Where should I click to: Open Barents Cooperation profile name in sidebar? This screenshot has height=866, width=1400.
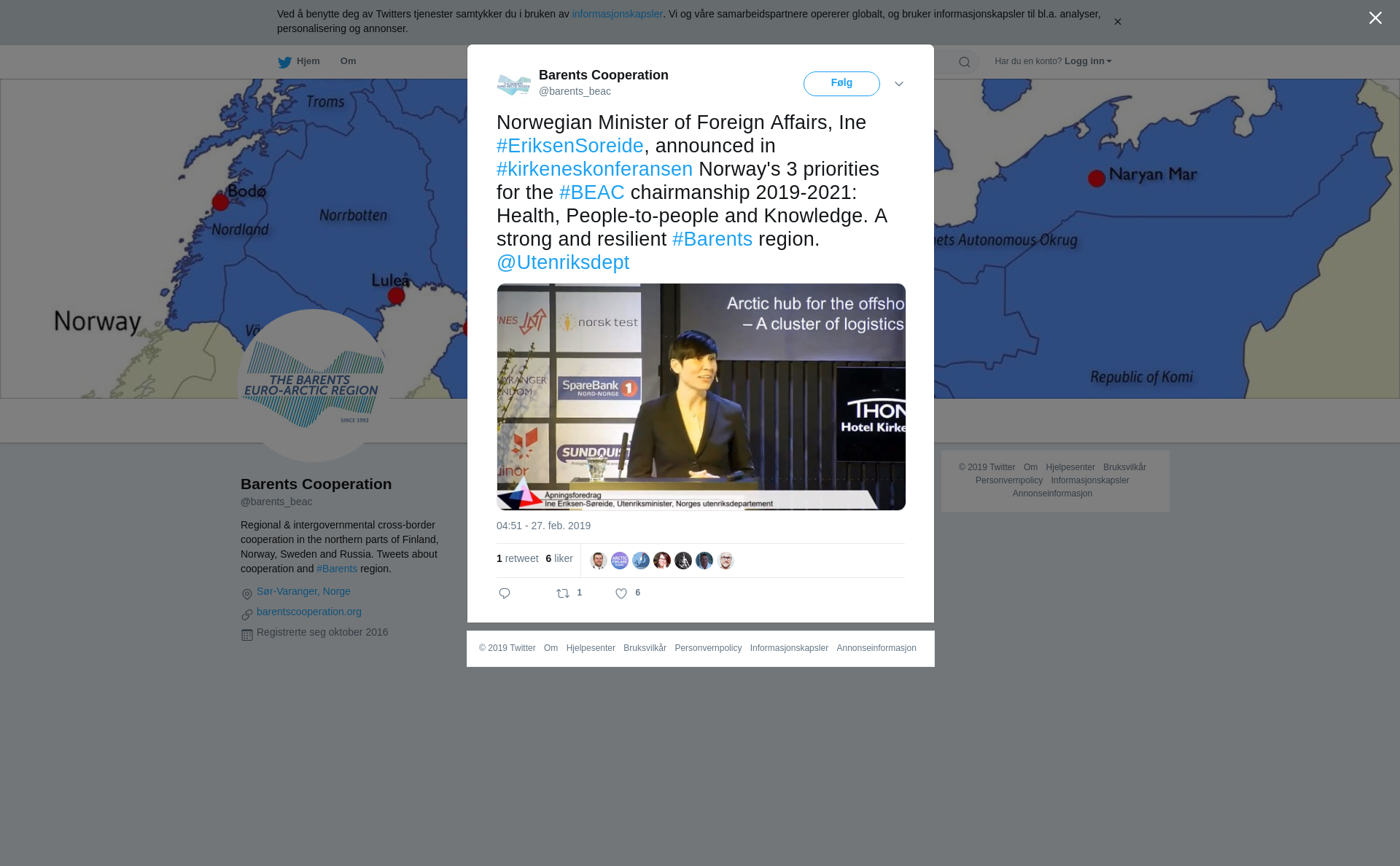(x=316, y=484)
